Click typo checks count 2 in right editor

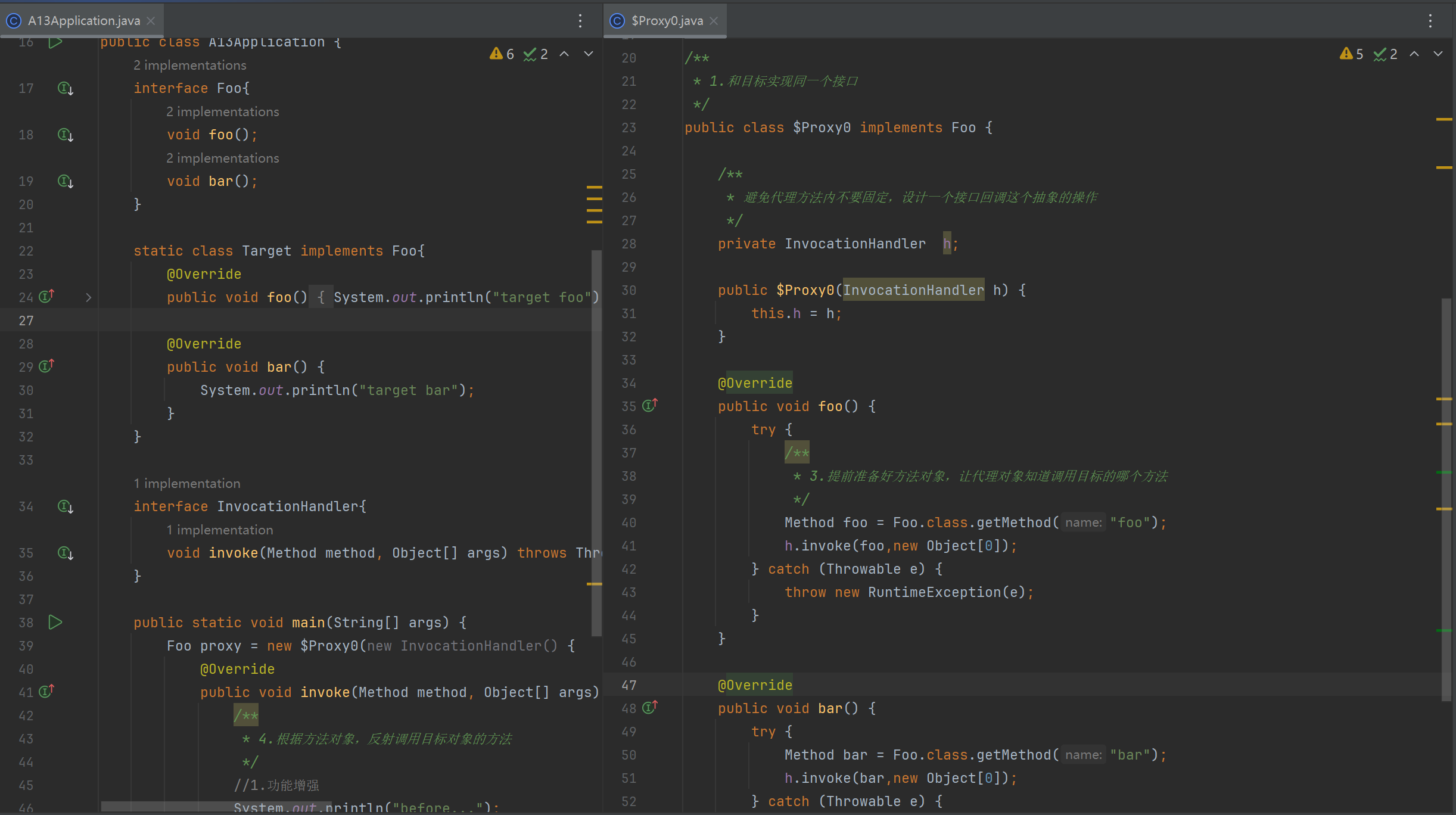click(1386, 54)
